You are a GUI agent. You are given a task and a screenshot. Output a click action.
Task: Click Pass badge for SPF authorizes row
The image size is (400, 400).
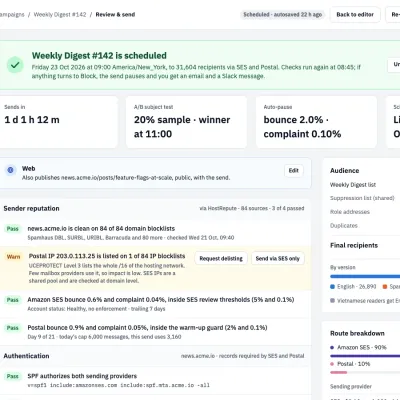click(13, 376)
